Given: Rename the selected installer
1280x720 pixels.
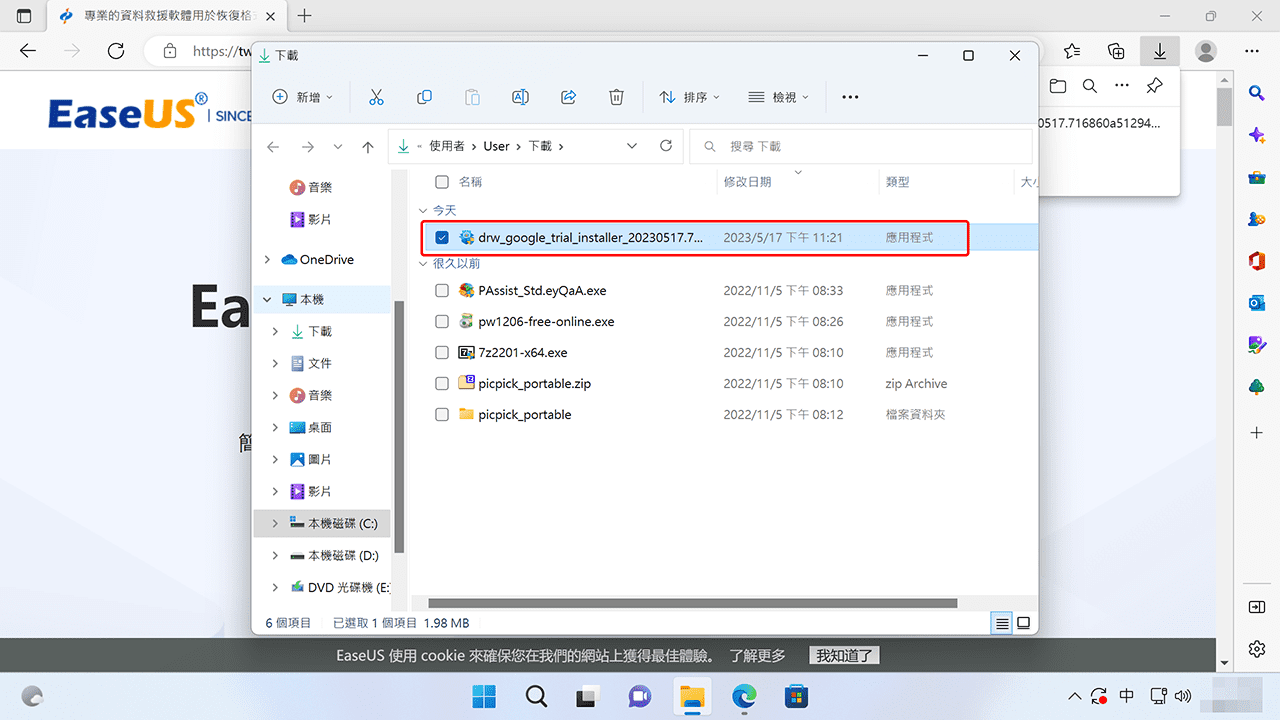Looking at the screenshot, I should (x=520, y=96).
